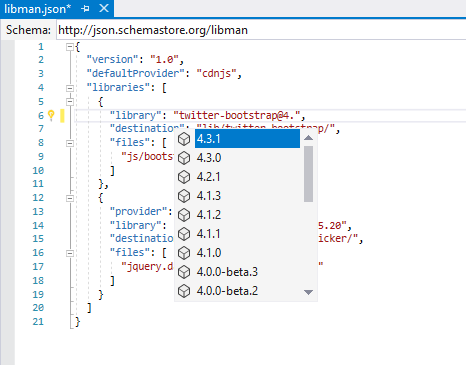Click the "files" key on line 16

click(x=130, y=252)
